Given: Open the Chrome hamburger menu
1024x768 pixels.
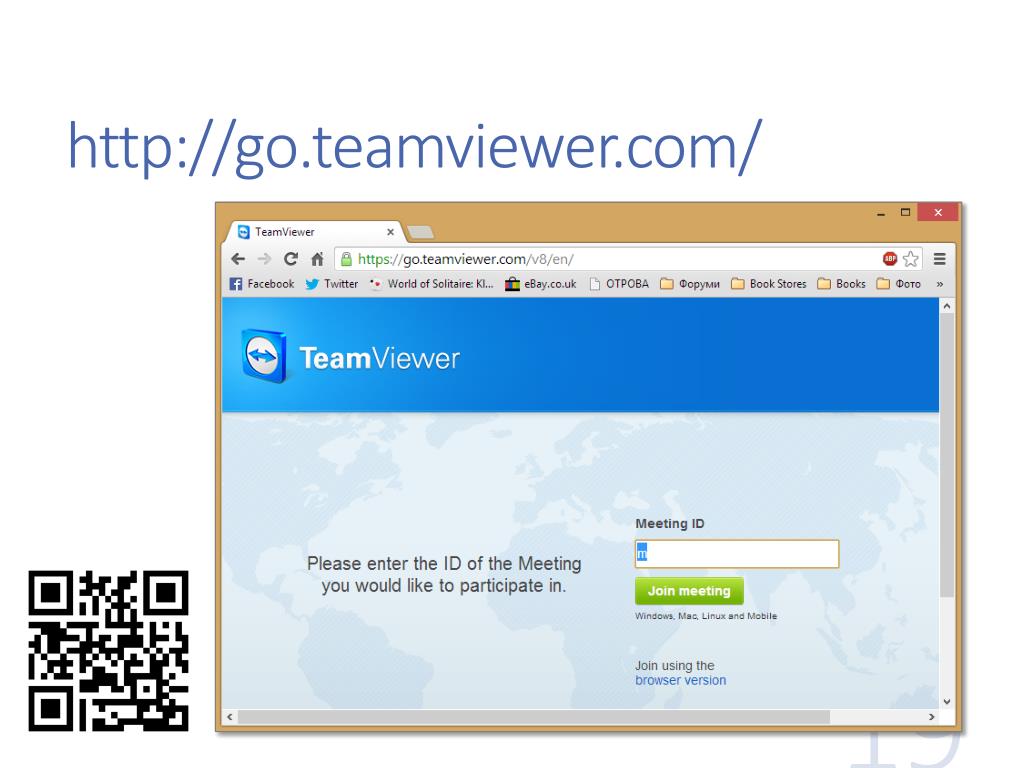Looking at the screenshot, I should point(940,259).
